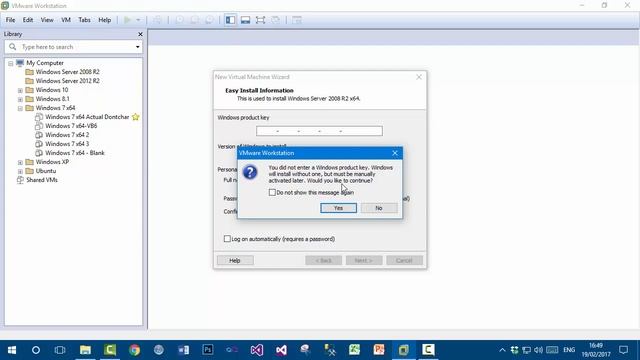The height and width of the screenshot is (360, 640).
Task: Click the wizard Back button
Action: [x=323, y=260]
